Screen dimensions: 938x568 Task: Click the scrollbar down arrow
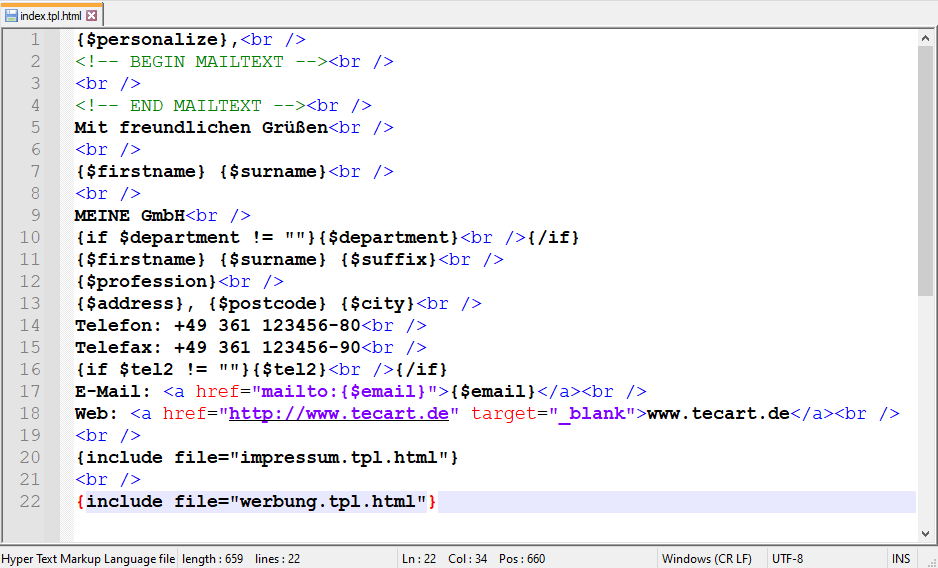[926, 534]
